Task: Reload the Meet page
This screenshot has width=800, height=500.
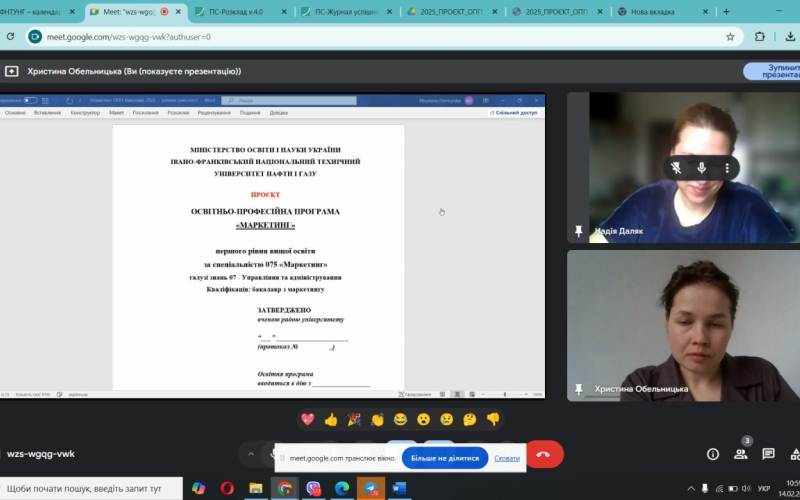Action: click(10, 37)
